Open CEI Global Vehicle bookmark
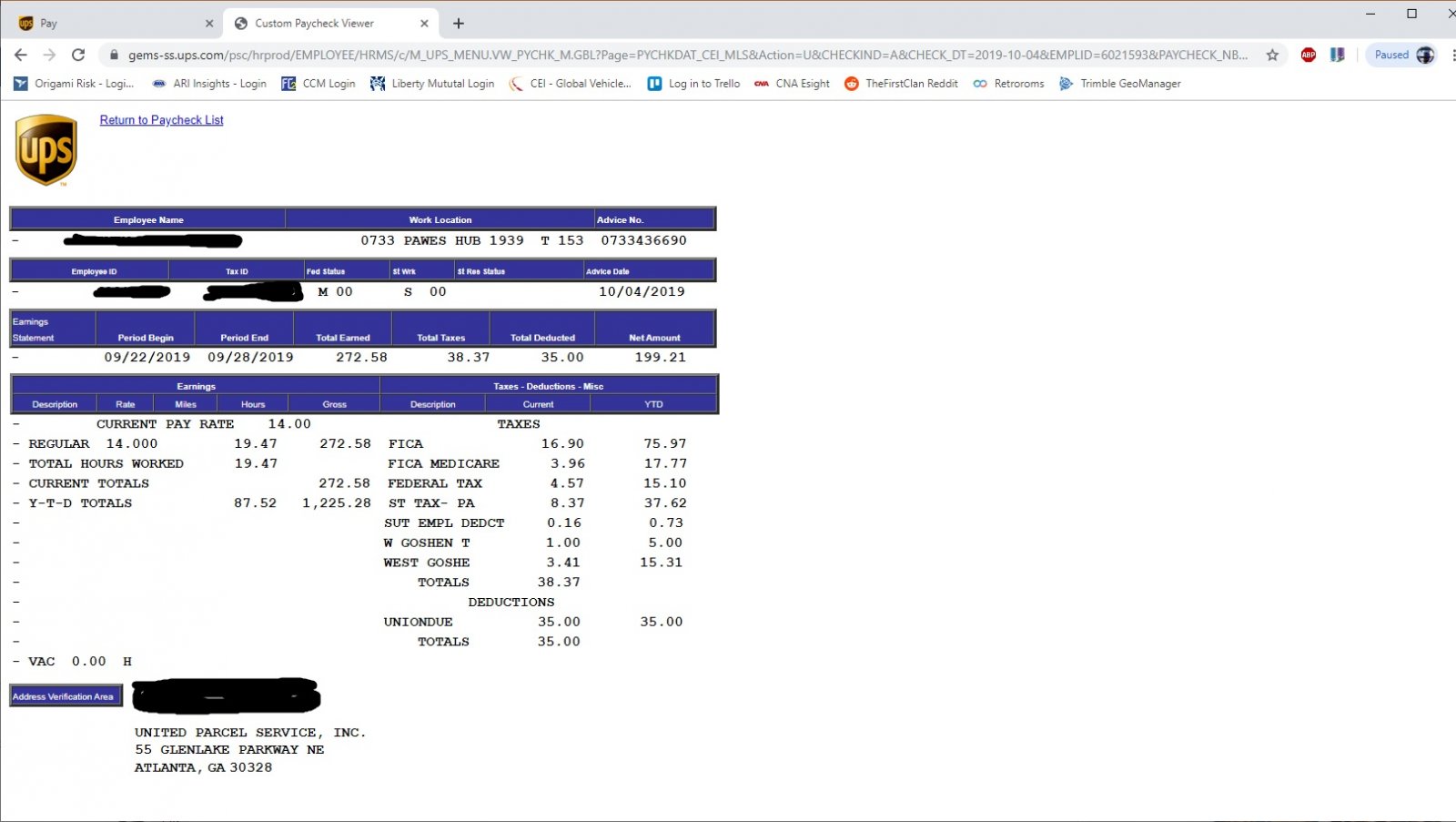Viewport: 1456px width, 822px height. (x=570, y=84)
